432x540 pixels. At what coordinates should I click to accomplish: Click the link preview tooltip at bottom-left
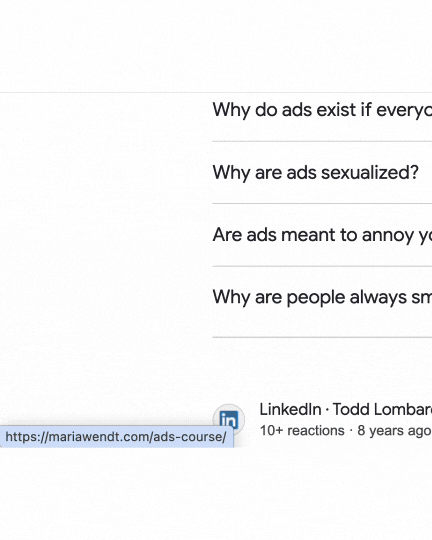coord(116,437)
